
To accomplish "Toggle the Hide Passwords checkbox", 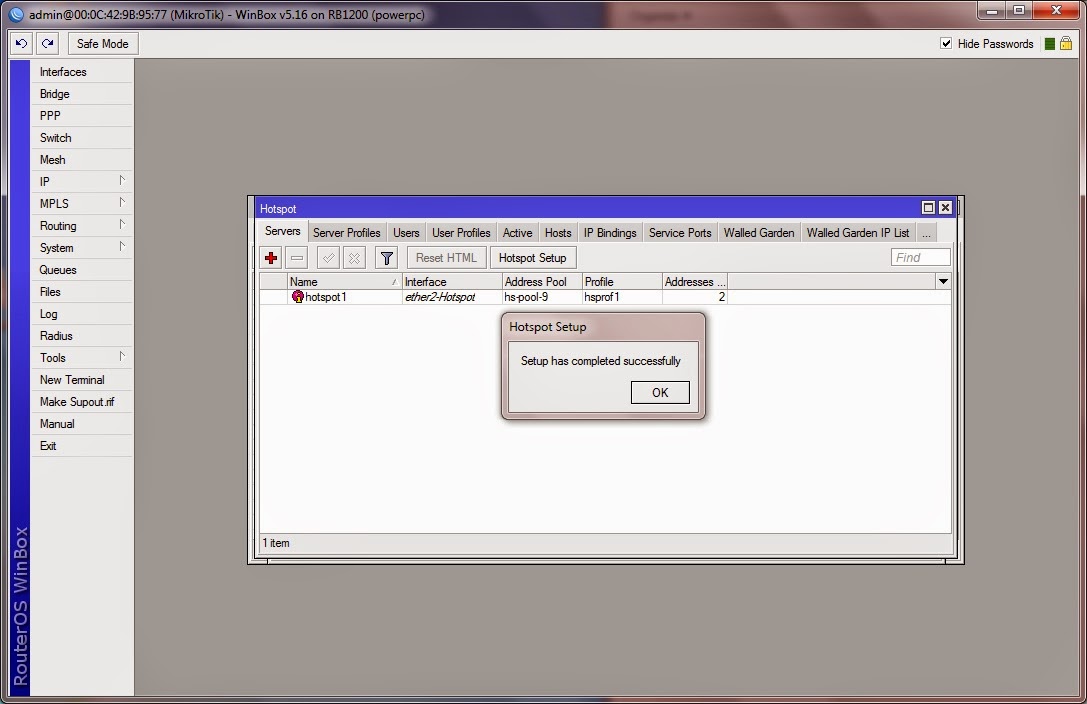I will click(x=946, y=43).
